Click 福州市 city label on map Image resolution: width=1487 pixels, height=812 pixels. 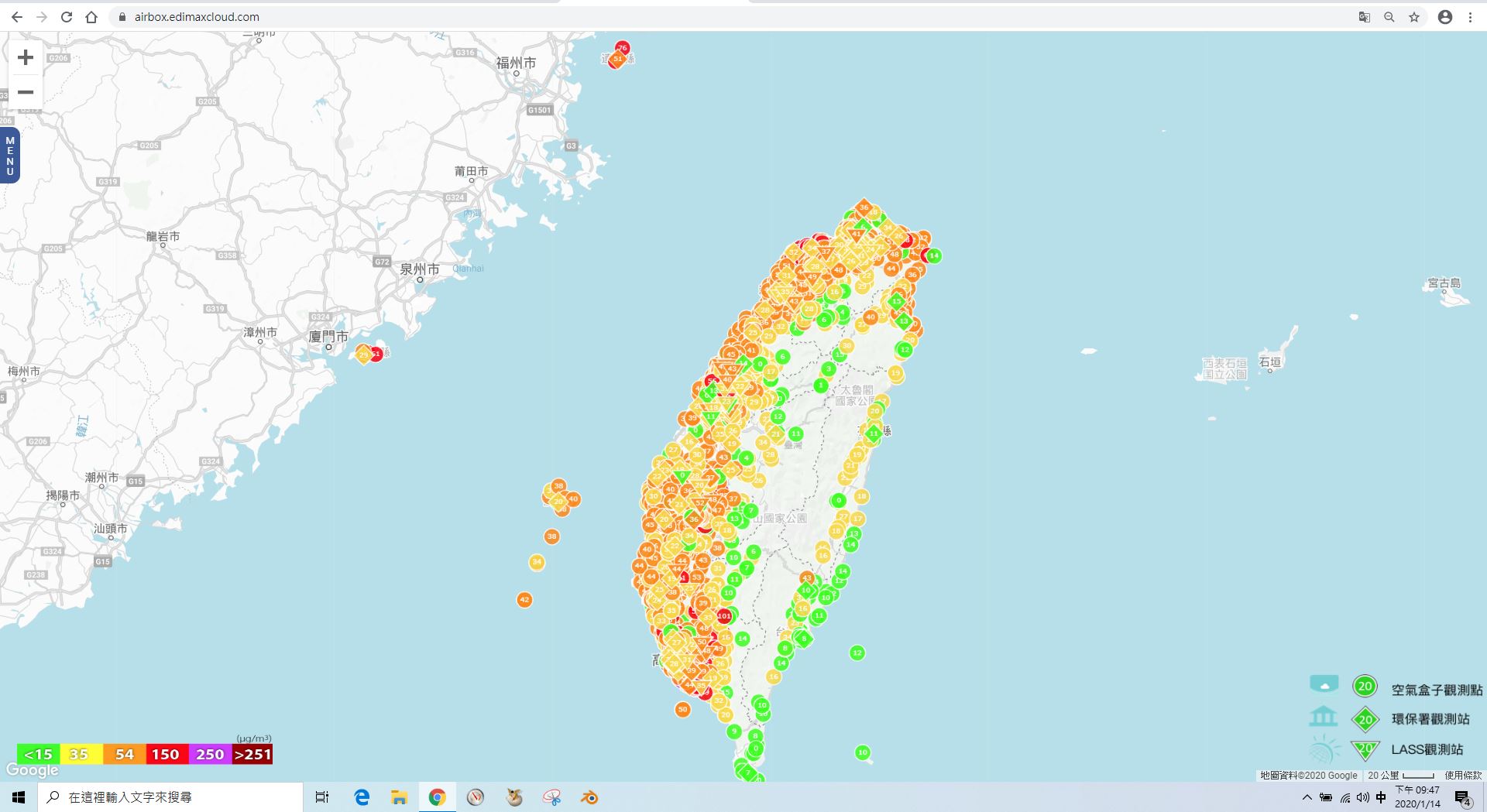pos(516,63)
